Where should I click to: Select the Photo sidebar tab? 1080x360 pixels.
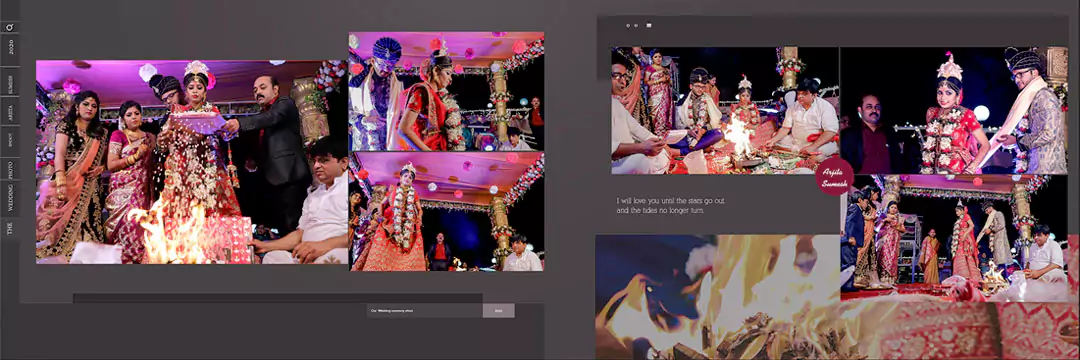pyautogui.click(x=10, y=168)
